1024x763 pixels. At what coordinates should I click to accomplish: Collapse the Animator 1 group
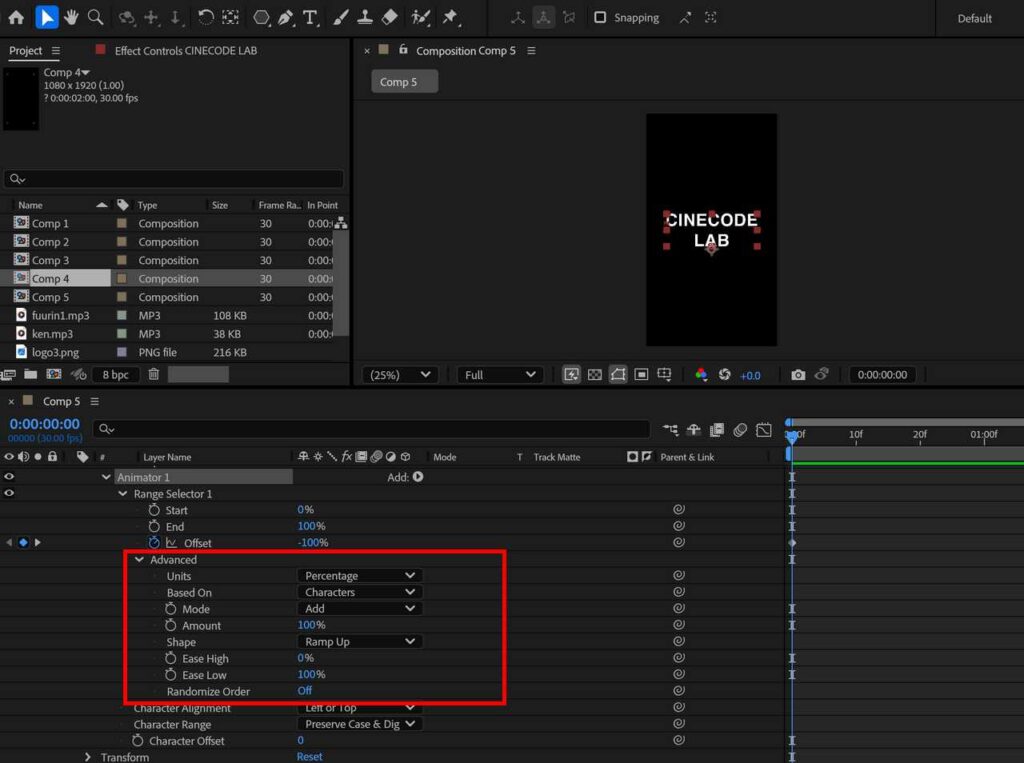pos(106,477)
